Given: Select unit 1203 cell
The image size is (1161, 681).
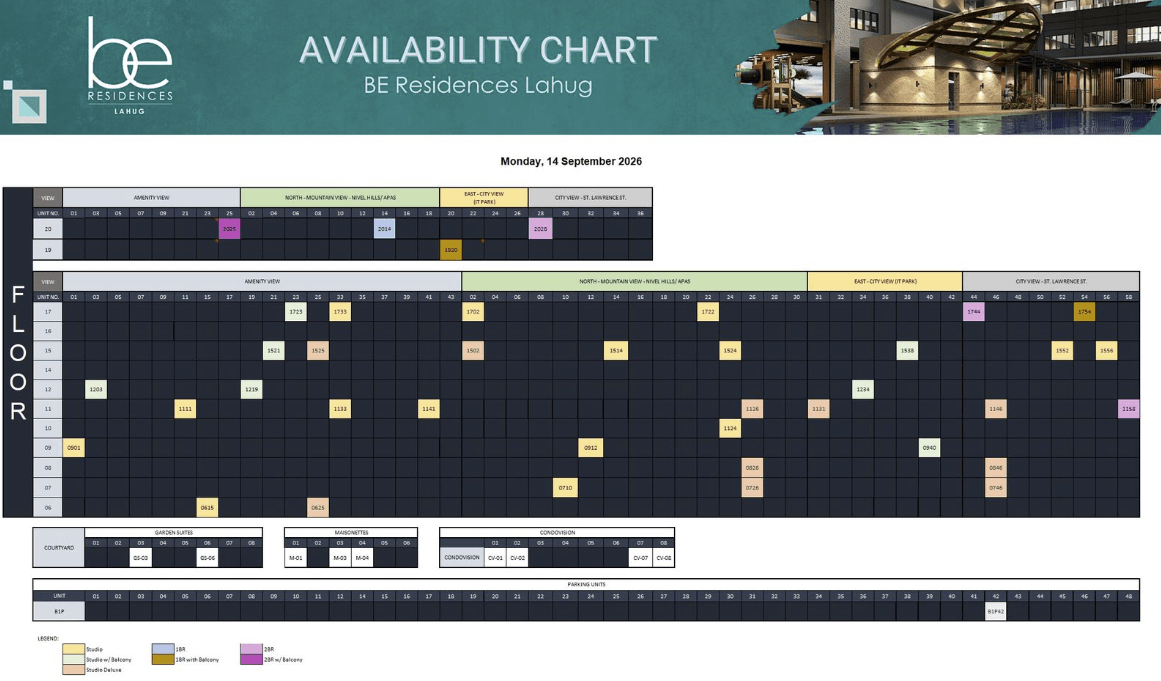Looking at the screenshot, I should coord(96,389).
